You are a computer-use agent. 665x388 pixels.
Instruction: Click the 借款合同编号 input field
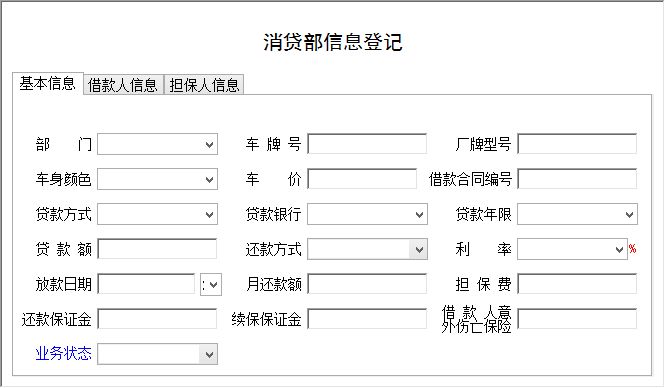577,179
